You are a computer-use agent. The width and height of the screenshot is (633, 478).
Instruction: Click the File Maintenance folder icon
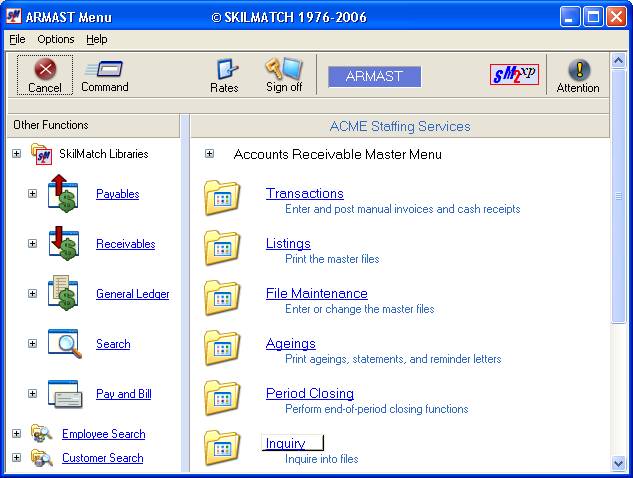[x=222, y=298]
